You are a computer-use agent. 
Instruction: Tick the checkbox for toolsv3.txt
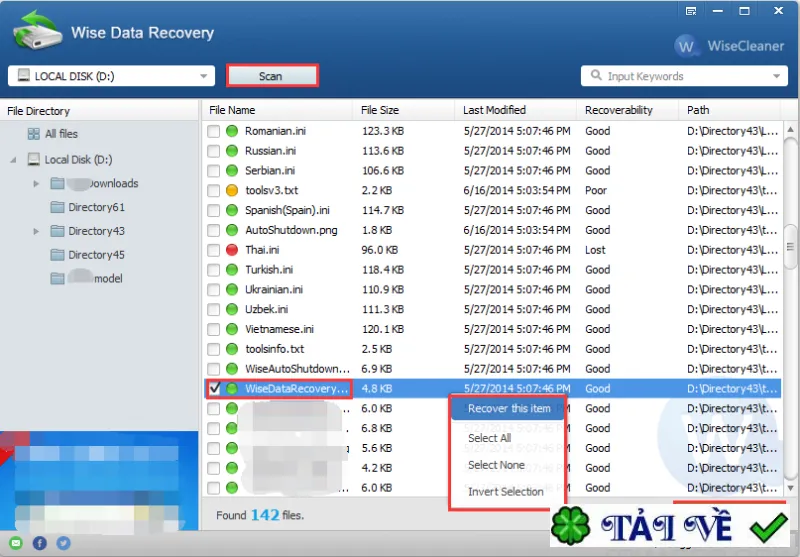click(x=214, y=191)
